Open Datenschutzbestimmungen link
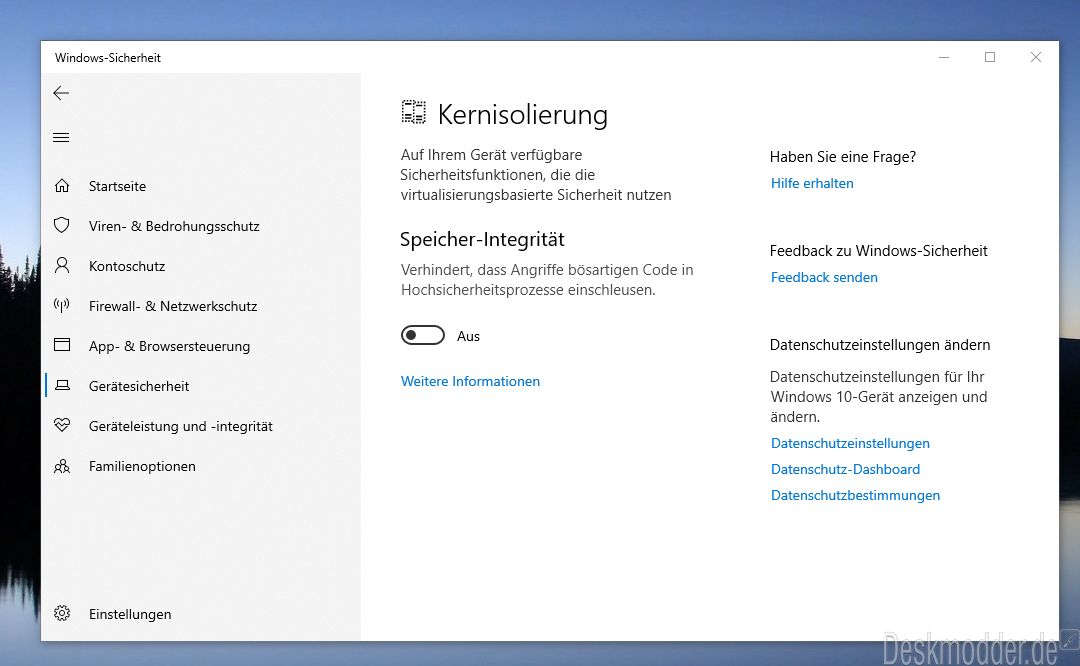 855,495
